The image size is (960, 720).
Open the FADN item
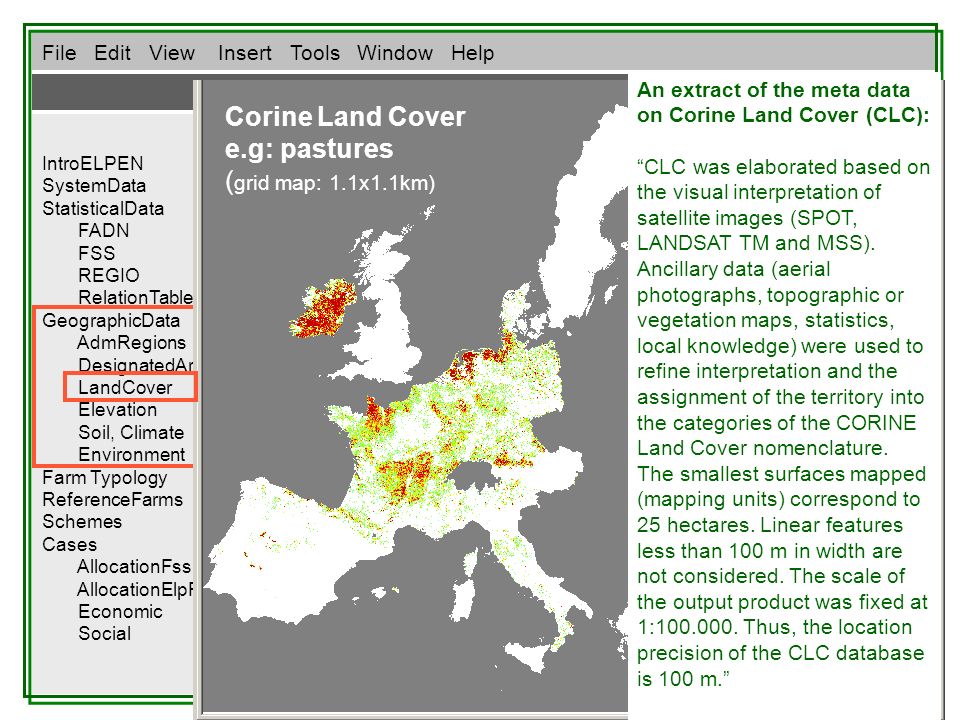[x=103, y=231]
